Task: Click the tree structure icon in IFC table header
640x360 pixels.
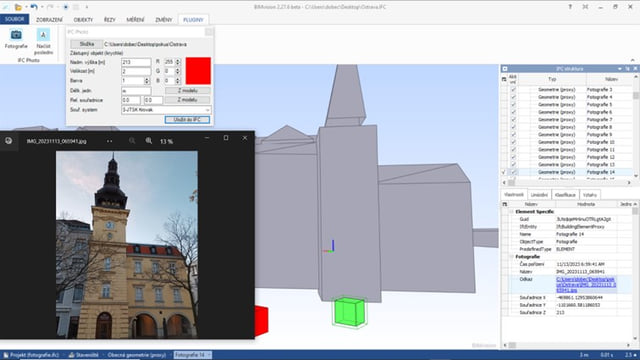Action: click(x=504, y=79)
